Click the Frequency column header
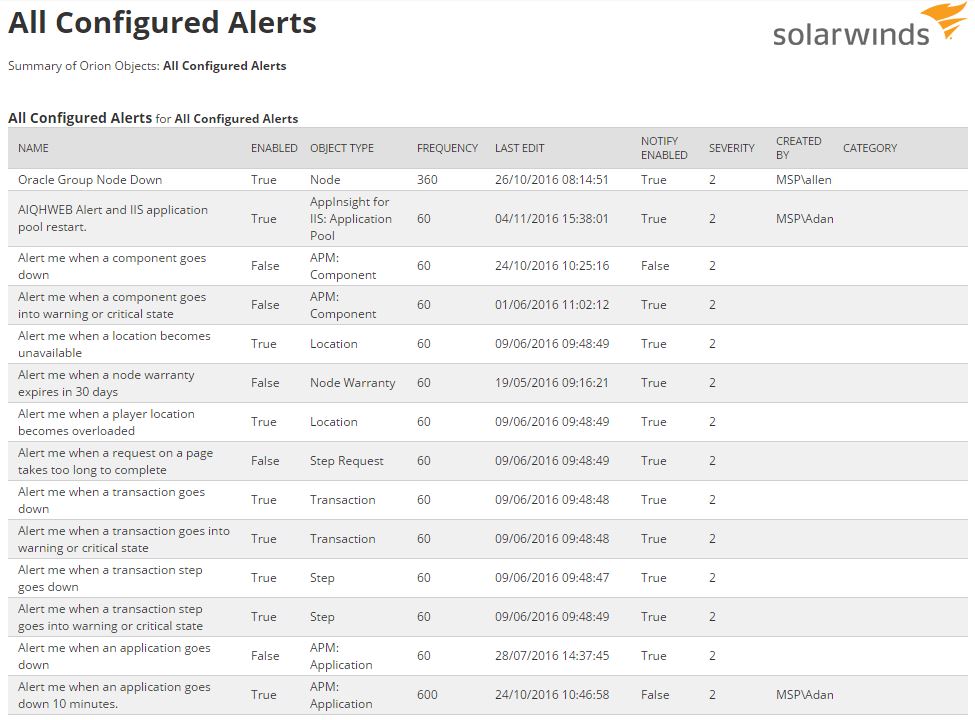The width and height of the screenshot is (975, 720). tap(447, 148)
